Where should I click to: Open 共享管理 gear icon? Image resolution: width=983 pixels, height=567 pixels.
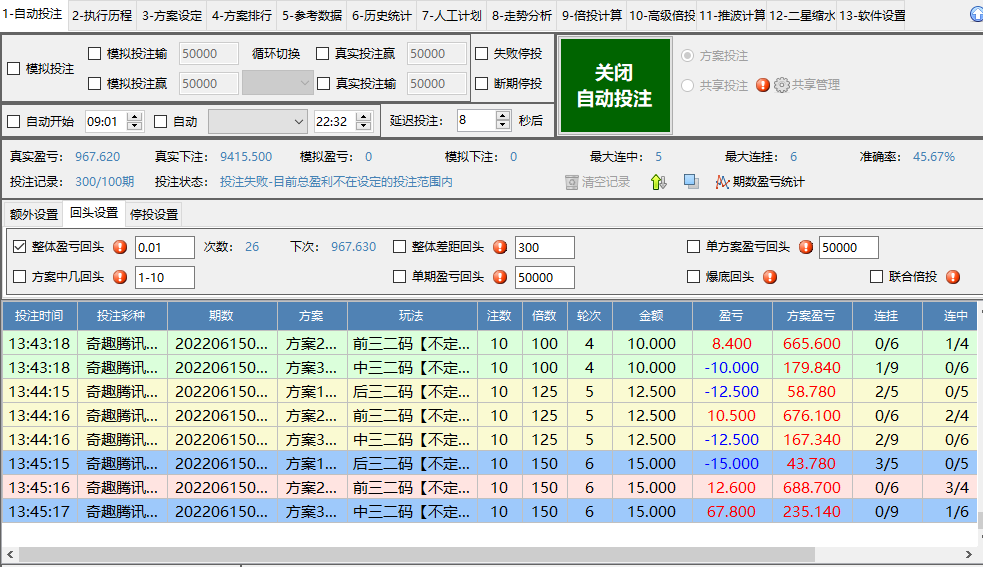click(782, 85)
